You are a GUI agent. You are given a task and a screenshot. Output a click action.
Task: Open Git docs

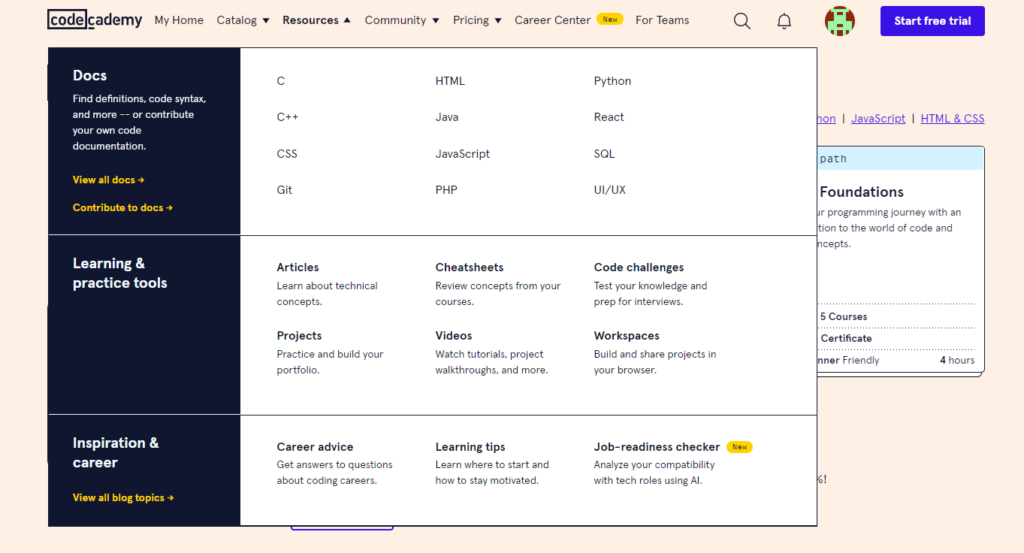click(284, 190)
